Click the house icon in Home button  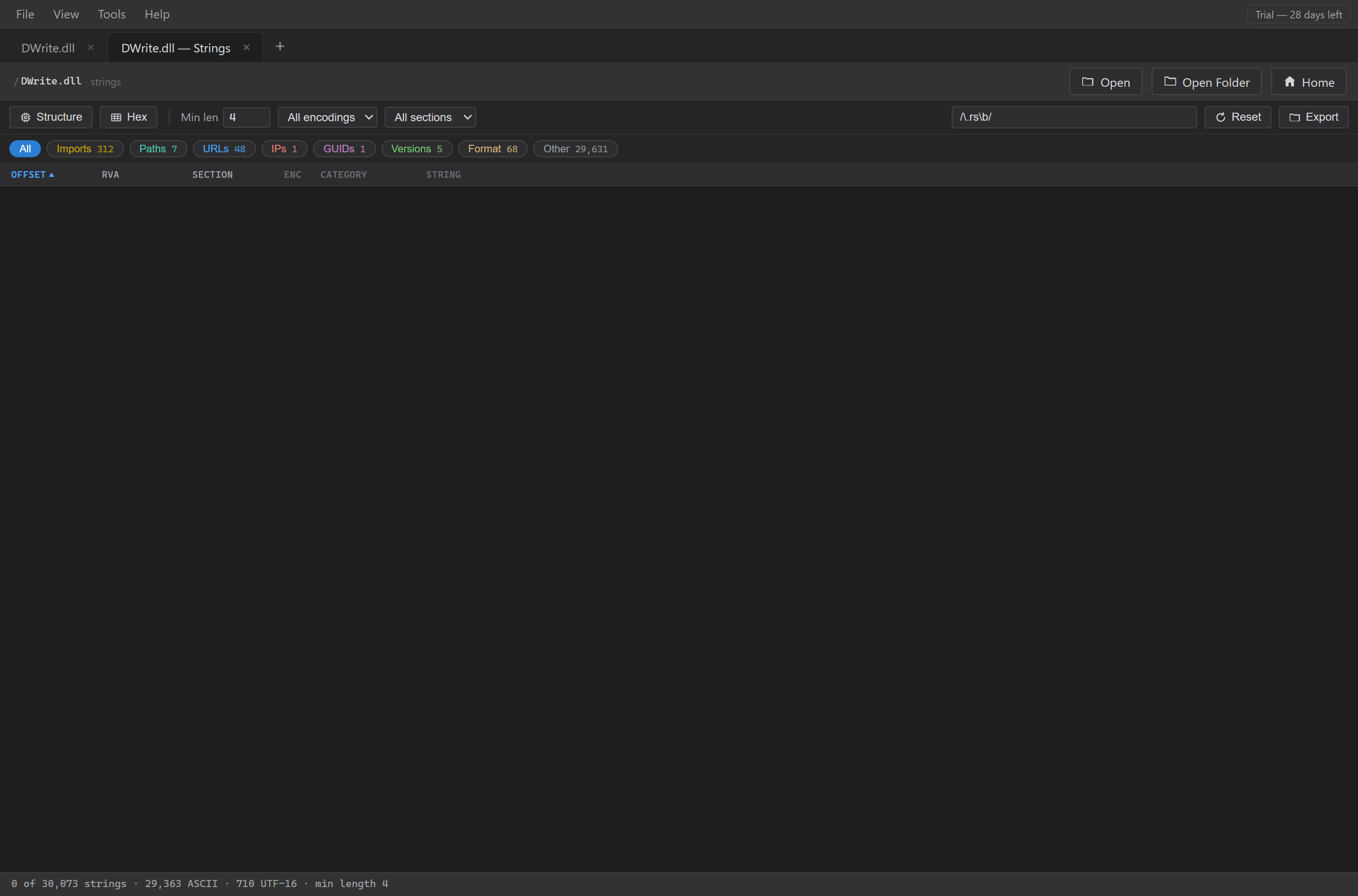[x=1290, y=82]
